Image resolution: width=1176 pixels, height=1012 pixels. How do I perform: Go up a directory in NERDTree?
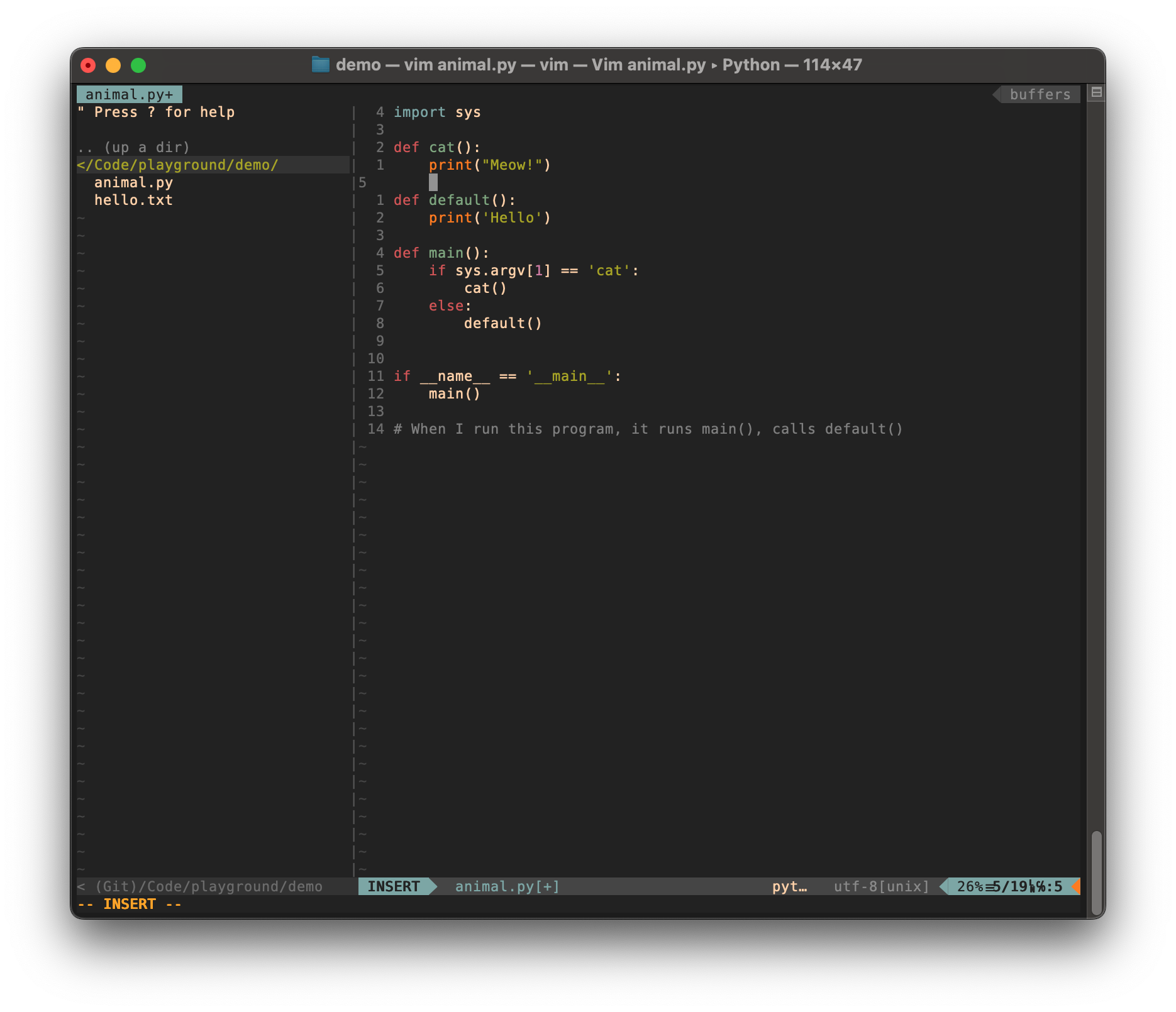(133, 147)
